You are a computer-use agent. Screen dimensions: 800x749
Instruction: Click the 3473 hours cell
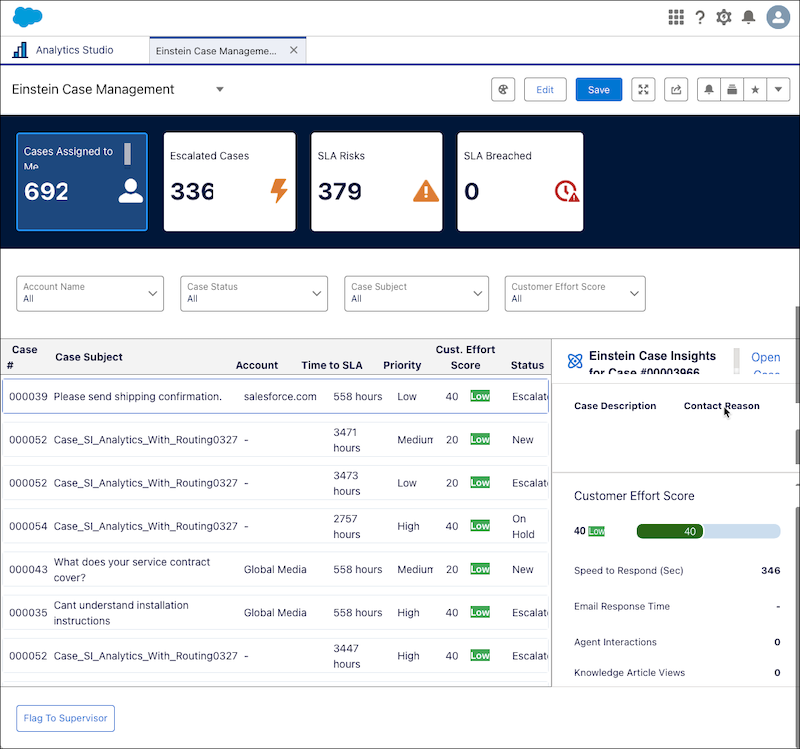pos(347,483)
